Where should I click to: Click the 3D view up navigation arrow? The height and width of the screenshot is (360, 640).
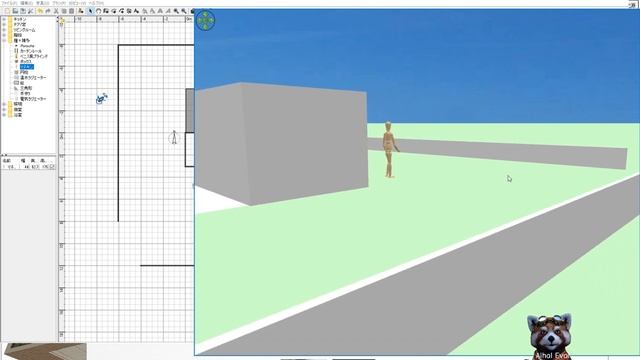click(205, 14)
